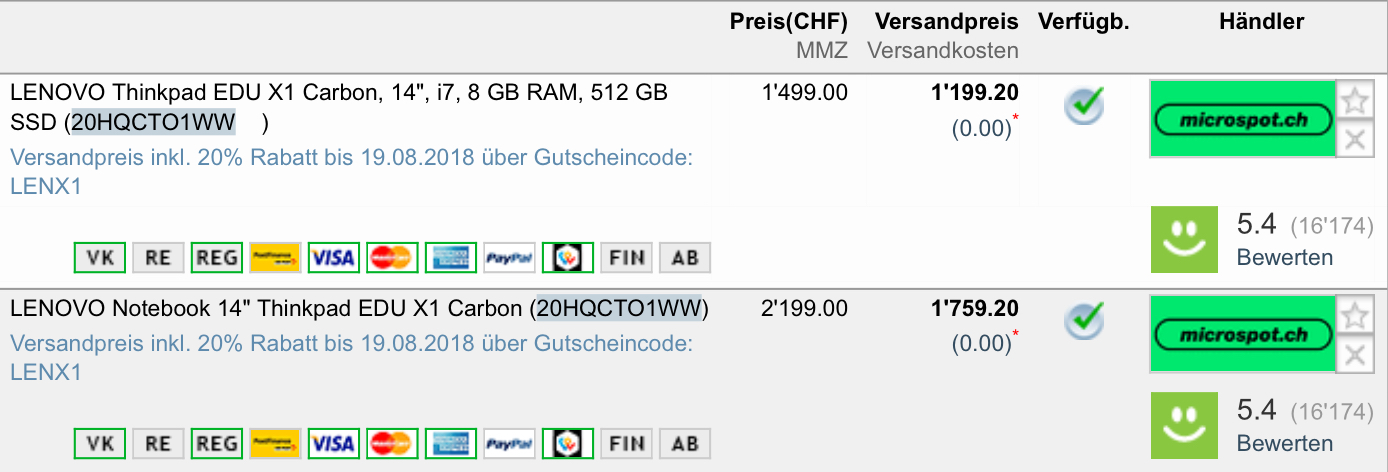Click the PayPal icon in first offer
Screen dimensions: 1388x472
coord(509,258)
